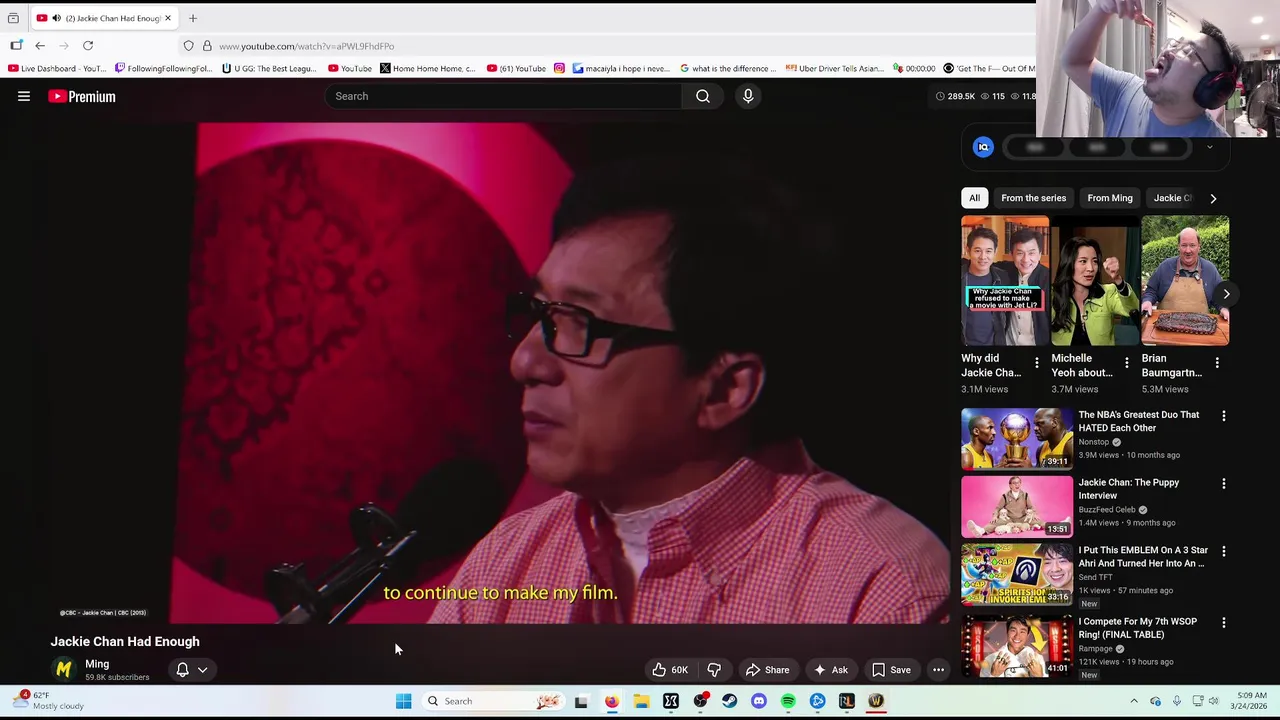Open options for Why did Jackie Chan Short
The width and height of the screenshot is (1280, 720).
pyautogui.click(x=1036, y=363)
